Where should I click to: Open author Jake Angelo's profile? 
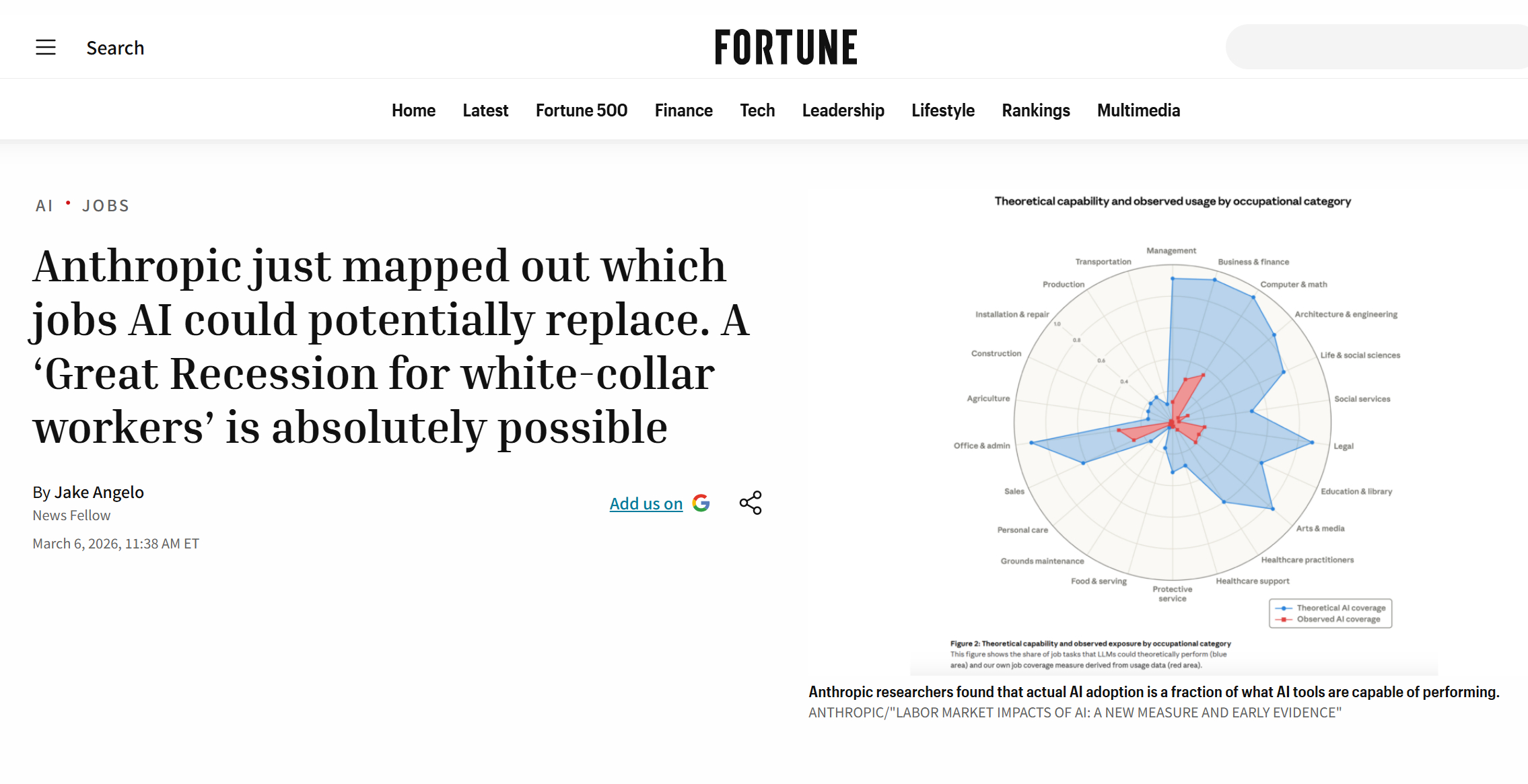(99, 493)
